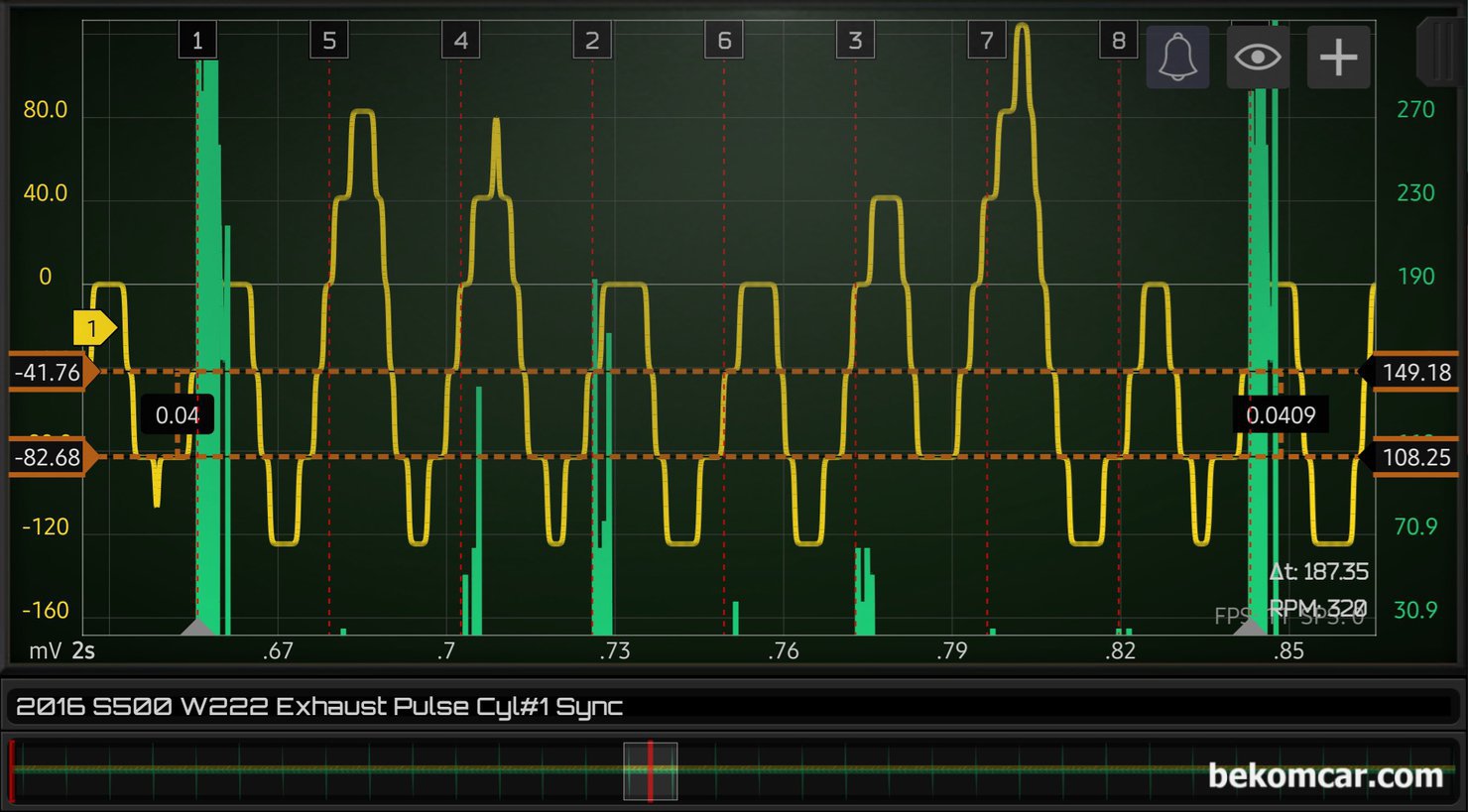Click cylinder marker 7 label
This screenshot has width=1468, height=812.
(x=986, y=41)
